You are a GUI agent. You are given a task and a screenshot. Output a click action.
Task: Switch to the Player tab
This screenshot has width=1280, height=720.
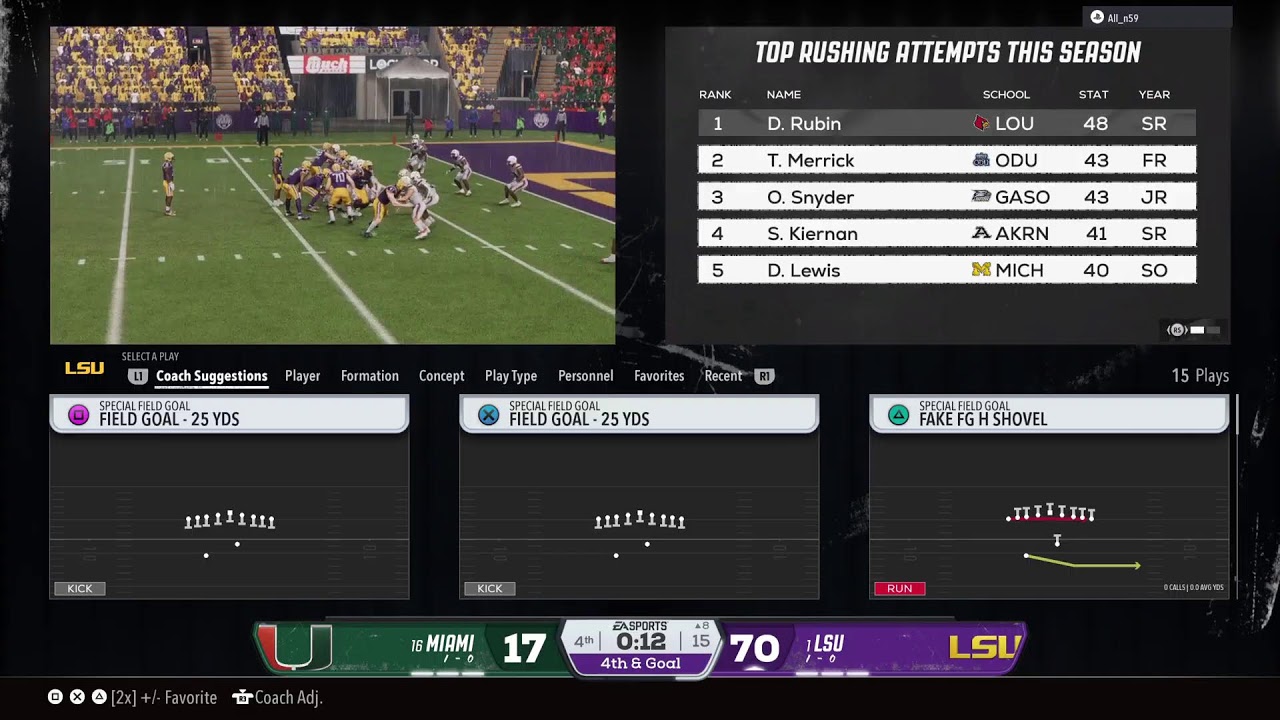click(x=302, y=376)
